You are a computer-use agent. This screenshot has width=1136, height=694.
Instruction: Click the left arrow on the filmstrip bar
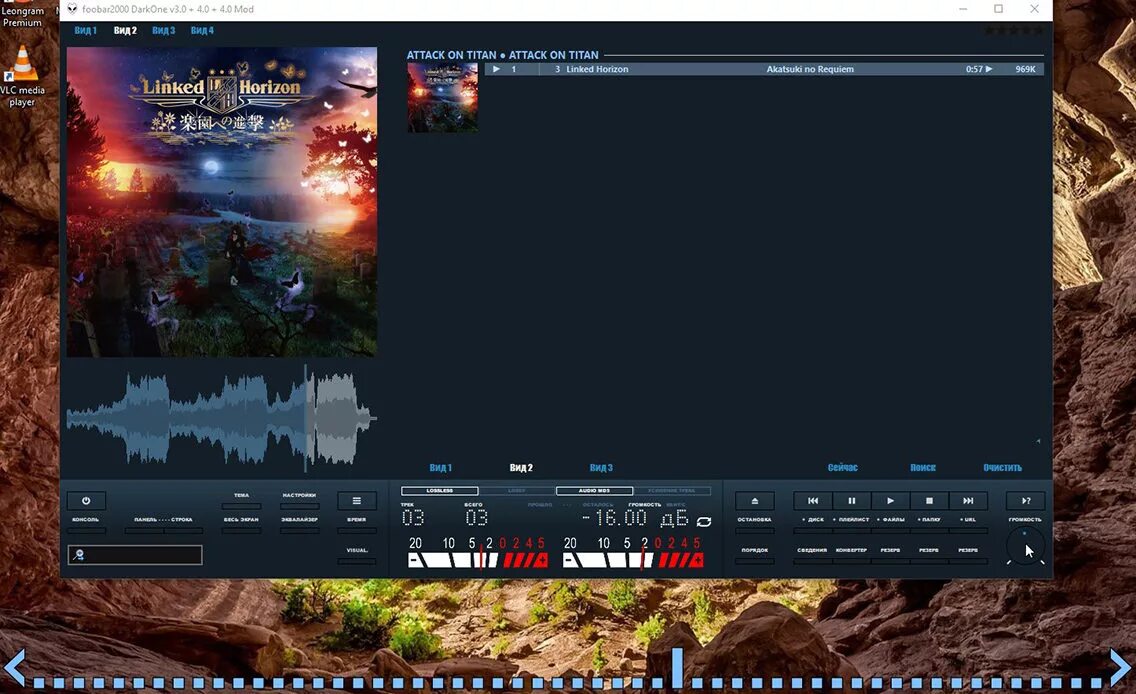pos(14,666)
